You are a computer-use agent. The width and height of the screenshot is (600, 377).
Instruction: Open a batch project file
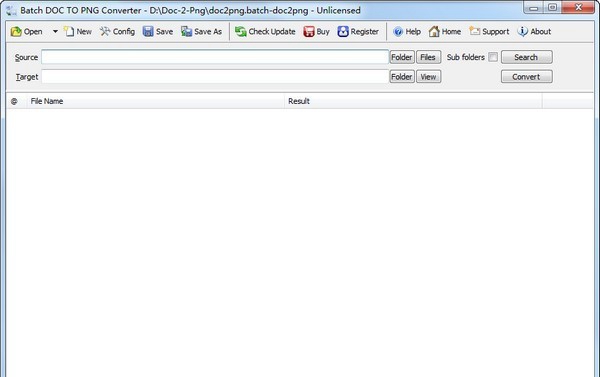coord(26,32)
